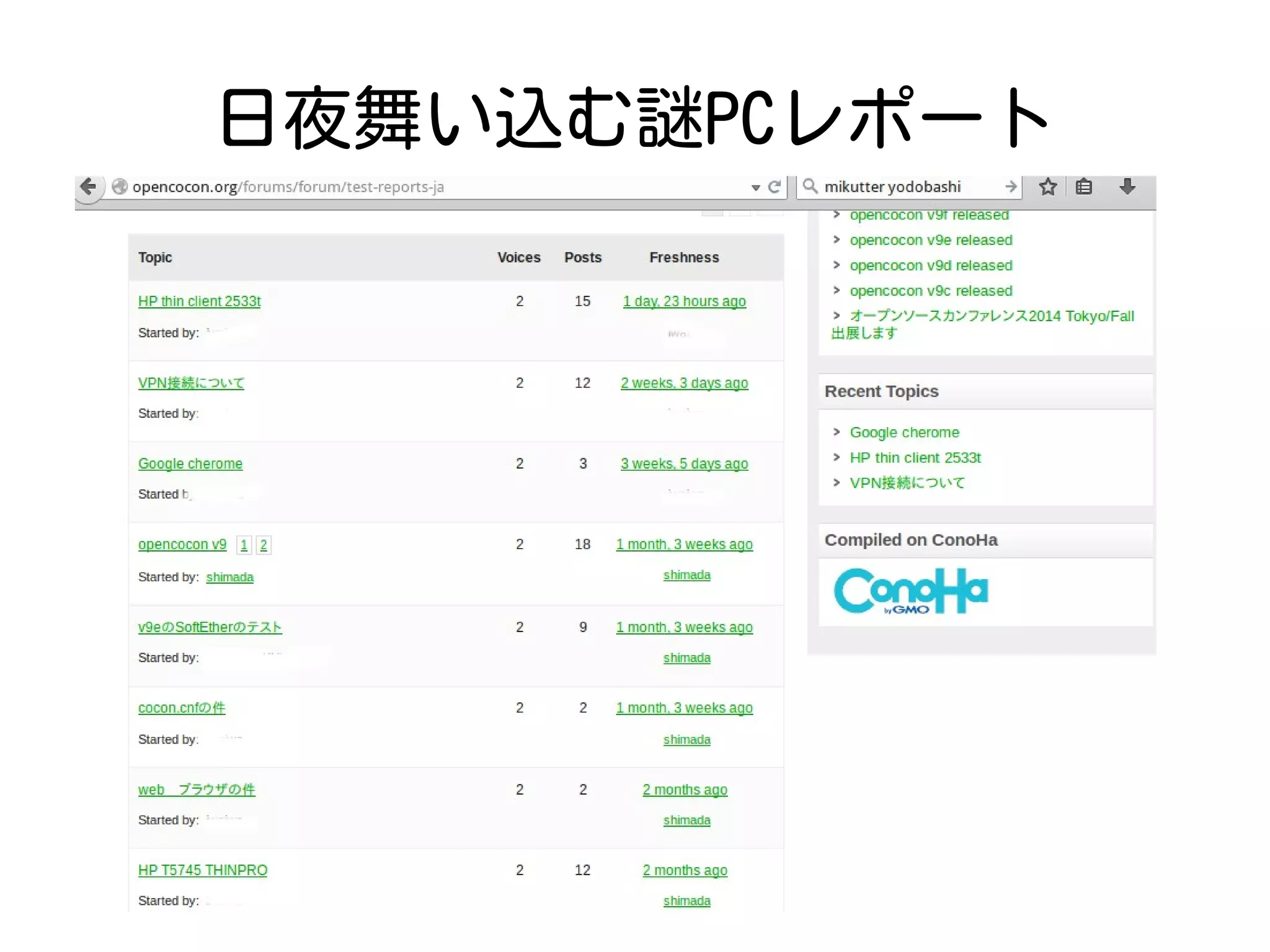
Task: Open Google cherome under Recent Topics
Action: pos(904,432)
